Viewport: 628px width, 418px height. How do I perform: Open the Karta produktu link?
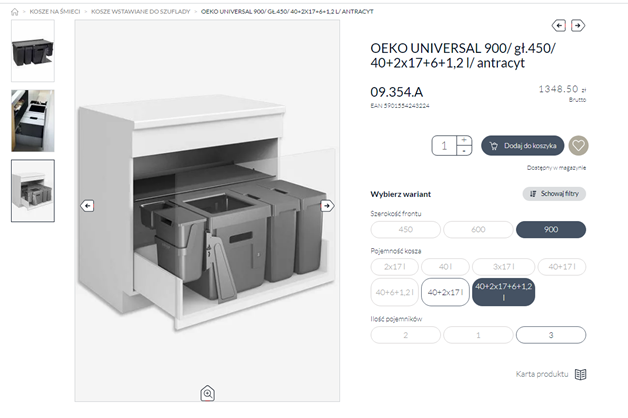tap(542, 374)
